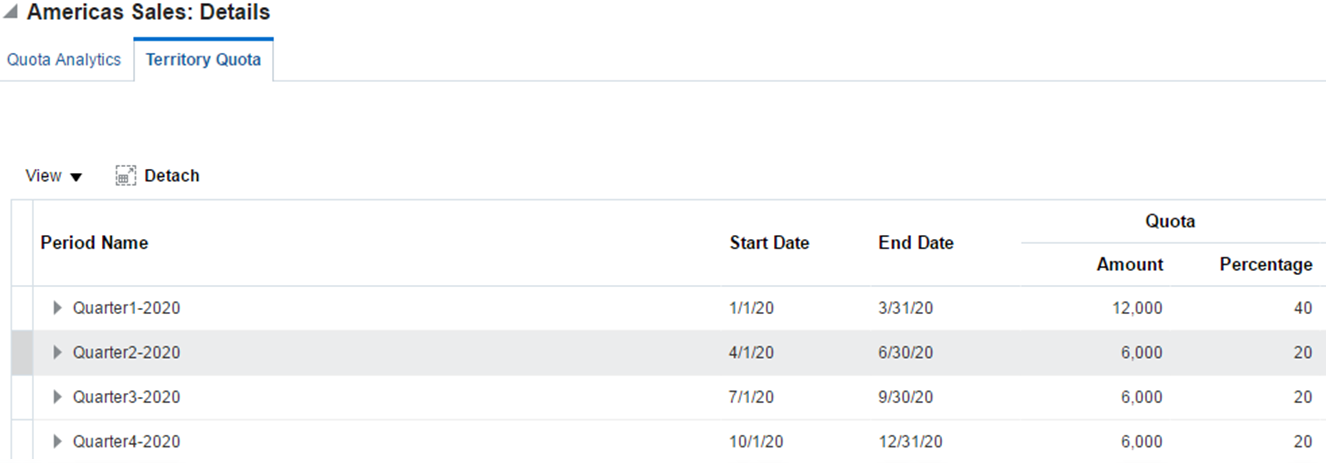Open the View dropdown menu
This screenshot has height=463, width=1326.
(x=54, y=176)
